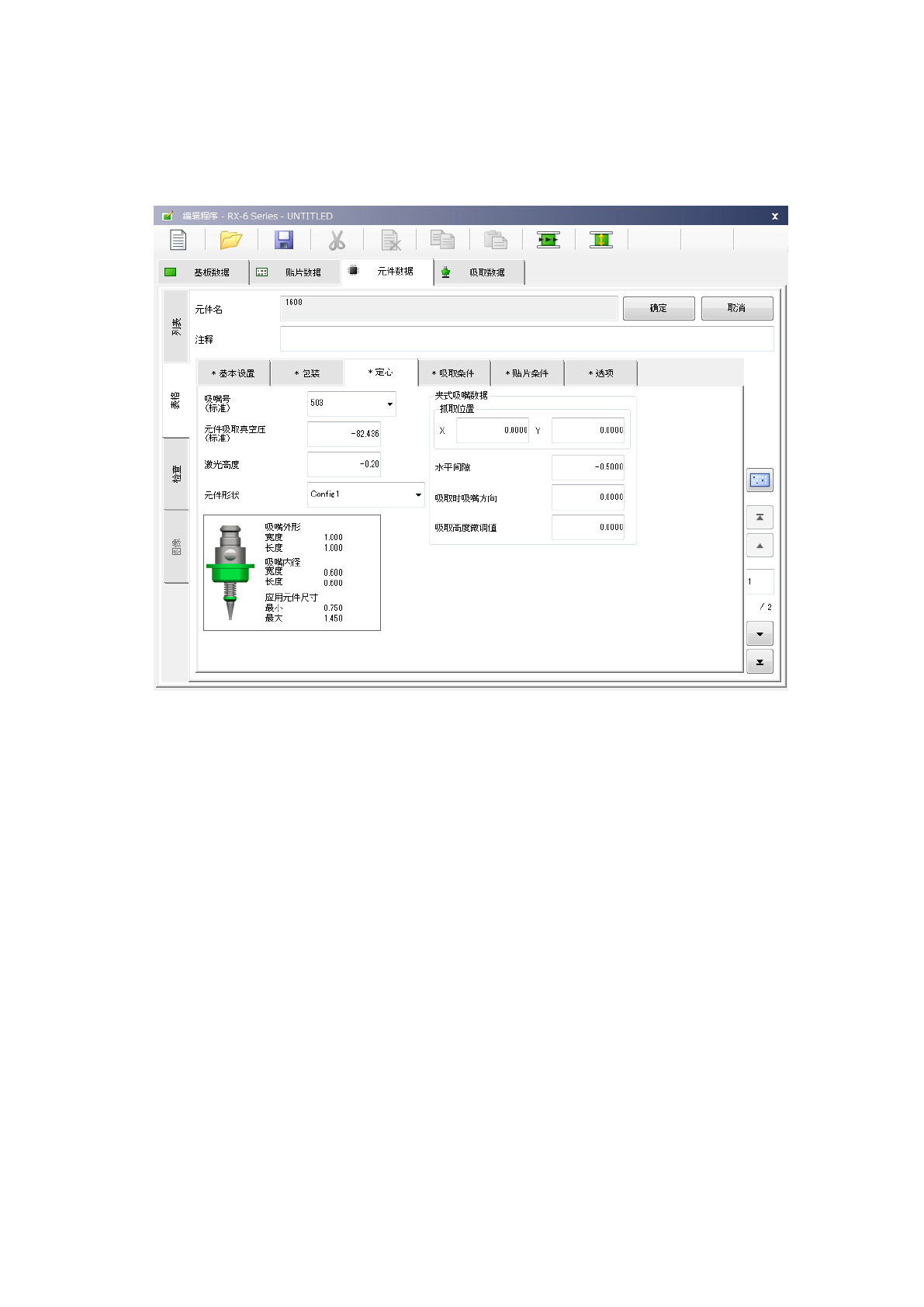Select the 图像 vertical side tab

[176, 546]
